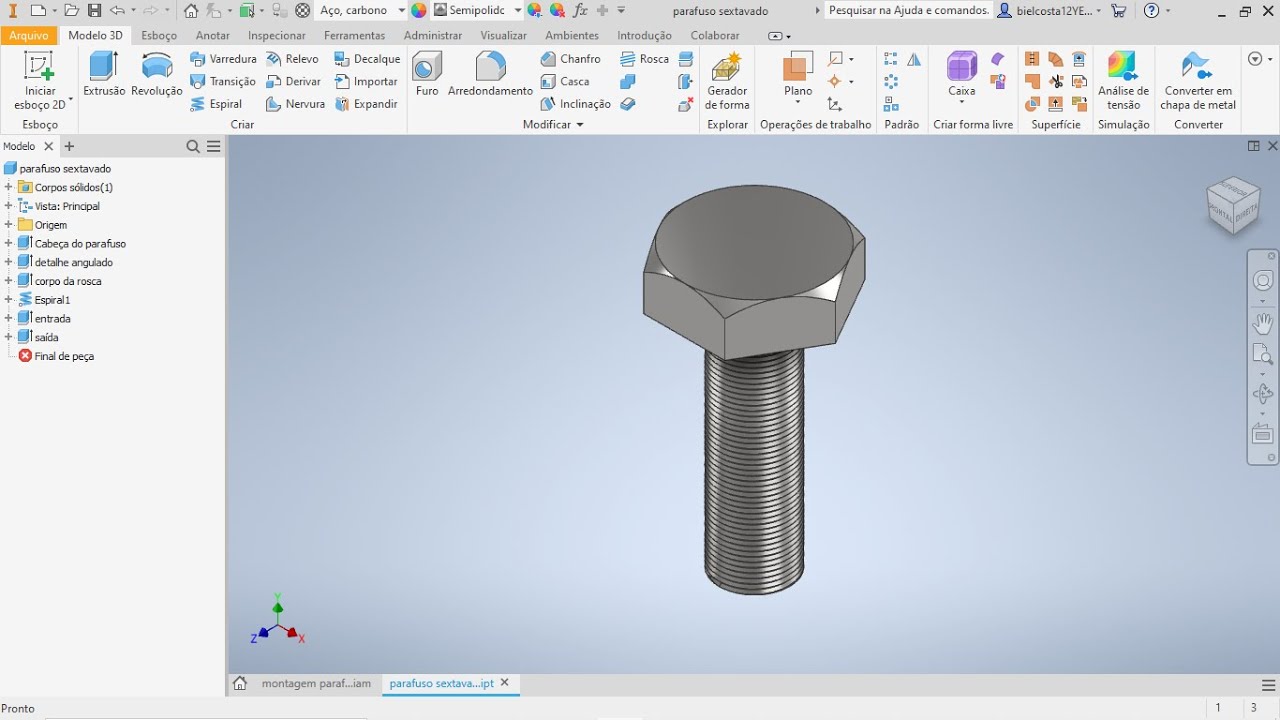The height and width of the screenshot is (720, 1280).
Task: Apply the Chanfro chamfer tool
Action: pyautogui.click(x=571, y=59)
